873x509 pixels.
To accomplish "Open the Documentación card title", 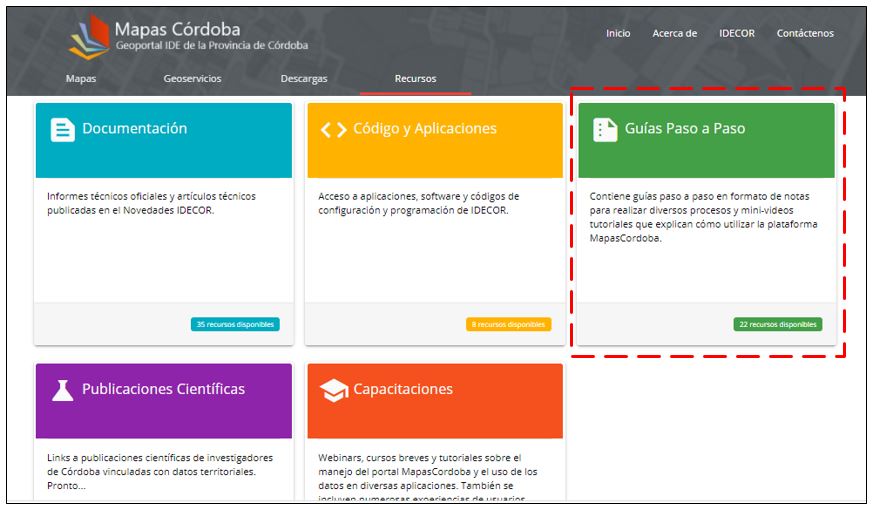I will [x=135, y=129].
